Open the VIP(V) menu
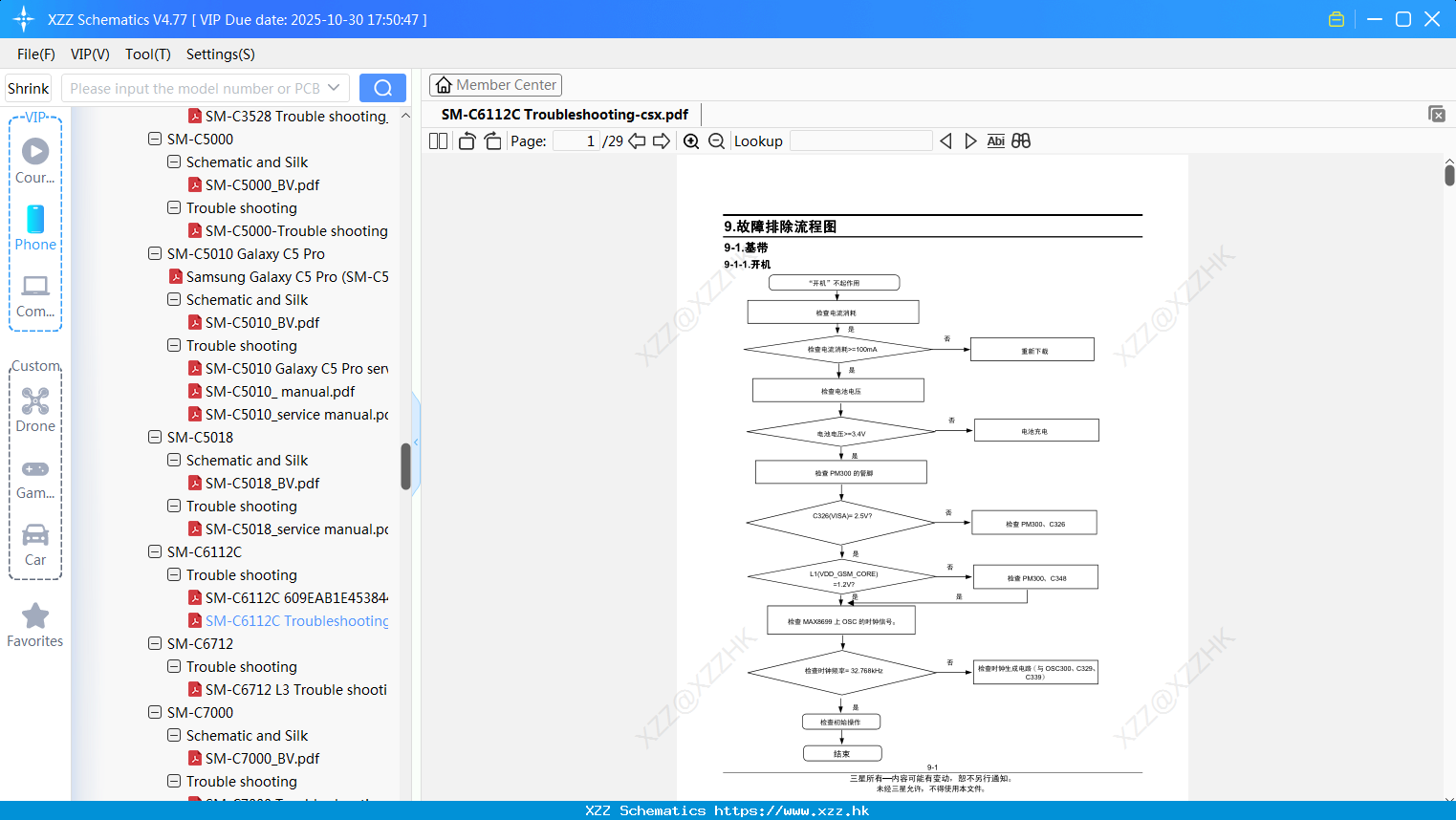 [x=90, y=54]
